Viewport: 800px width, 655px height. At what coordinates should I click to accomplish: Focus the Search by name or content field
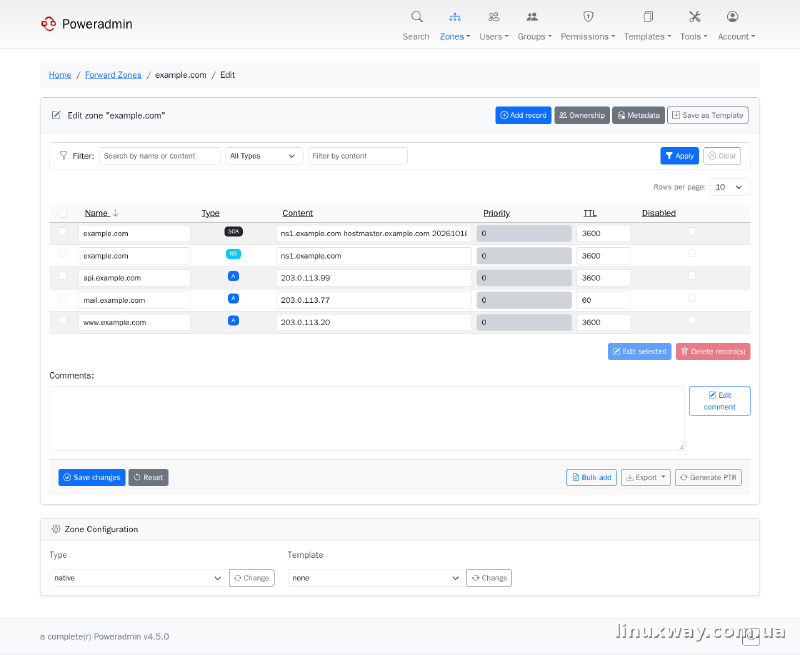160,156
